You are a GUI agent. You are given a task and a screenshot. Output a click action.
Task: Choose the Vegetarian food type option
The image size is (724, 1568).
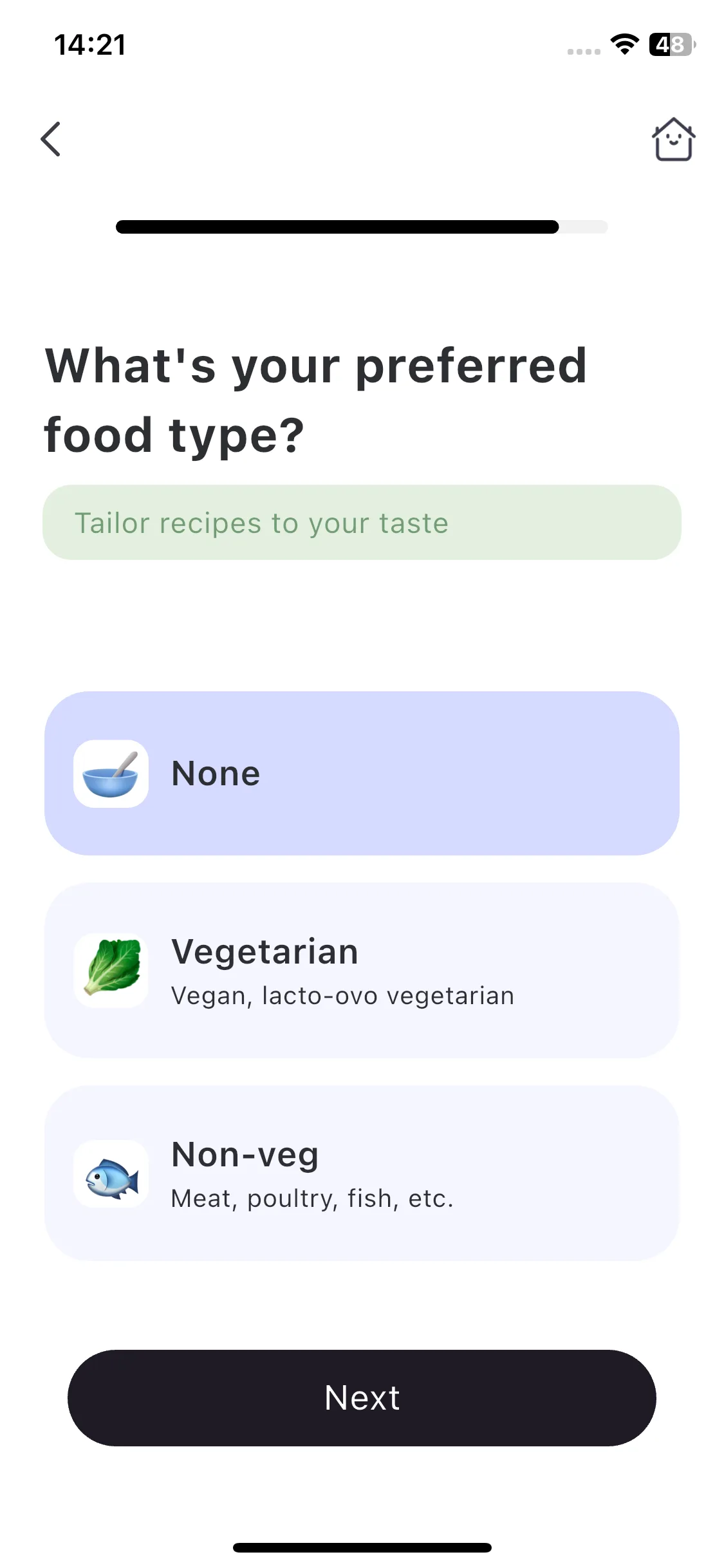(x=362, y=970)
